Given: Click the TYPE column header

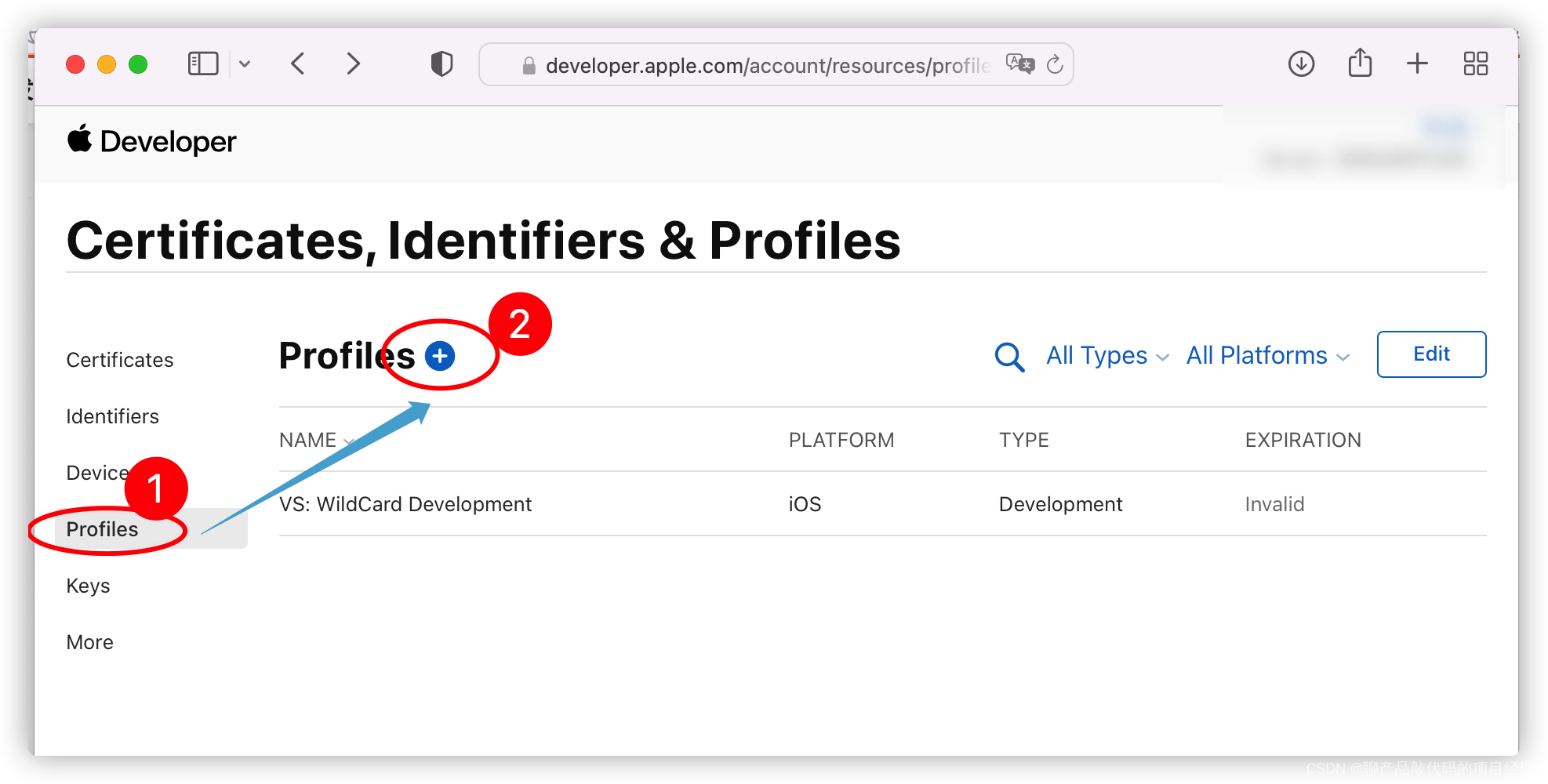Looking at the screenshot, I should coord(1023,440).
